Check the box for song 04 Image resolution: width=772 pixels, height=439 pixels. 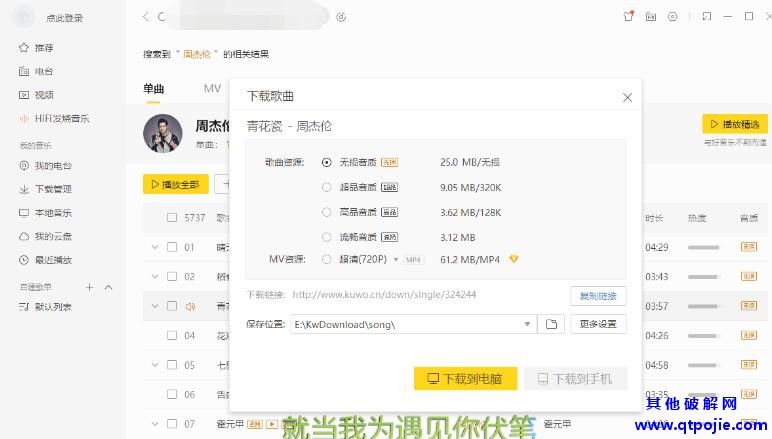point(172,336)
